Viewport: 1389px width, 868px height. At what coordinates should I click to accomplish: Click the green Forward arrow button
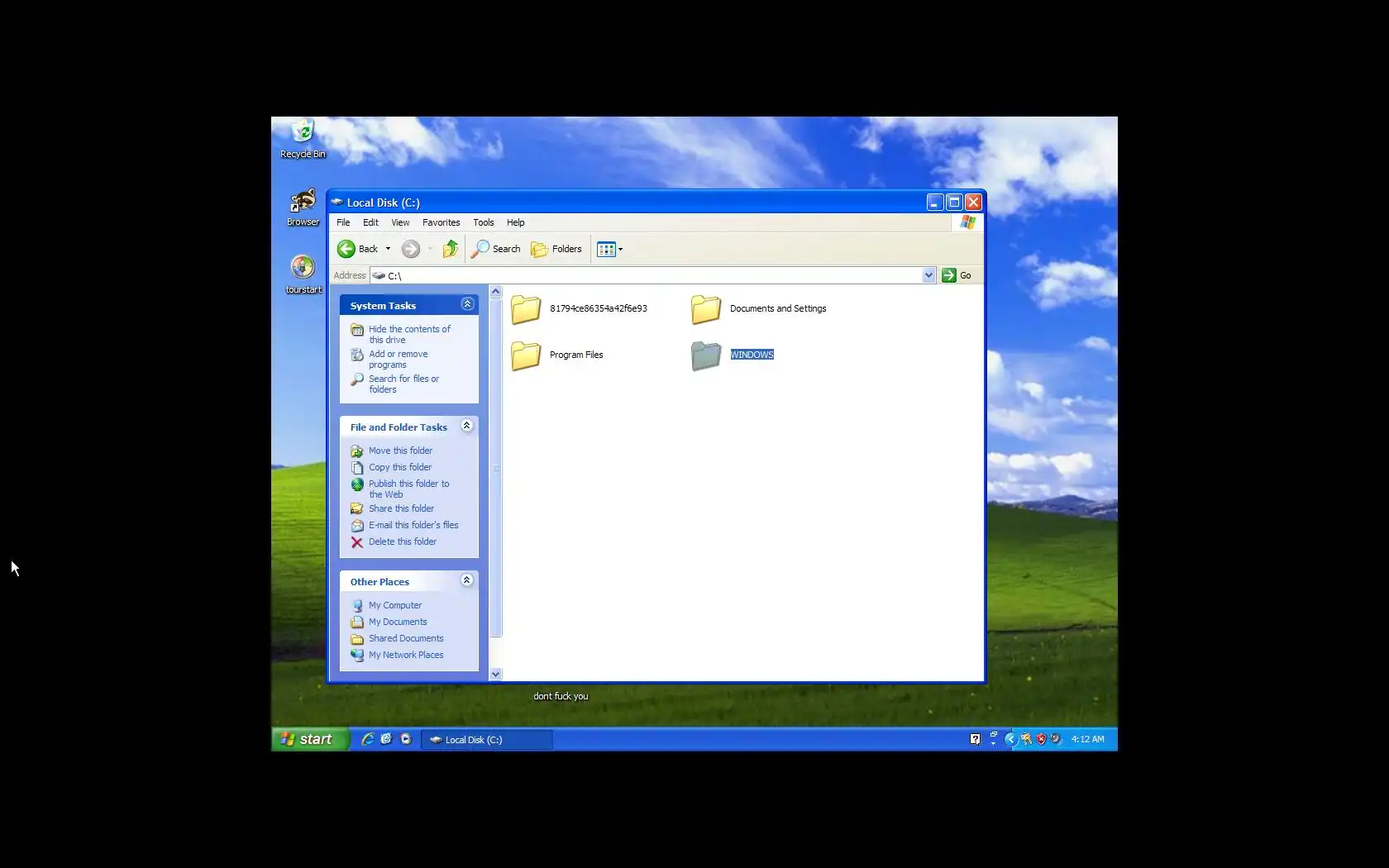[x=411, y=249]
